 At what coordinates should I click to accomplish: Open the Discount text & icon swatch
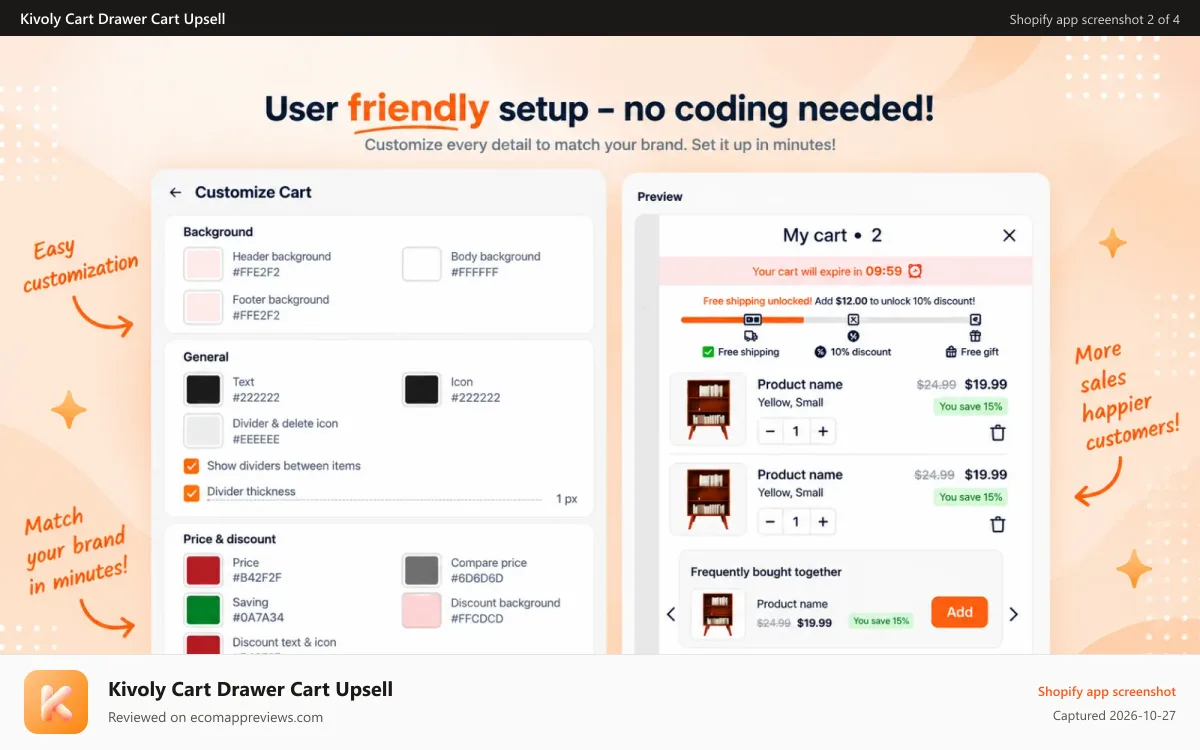point(203,644)
